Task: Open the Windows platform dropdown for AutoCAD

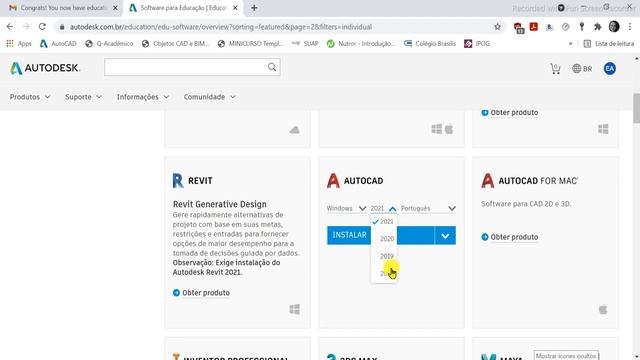Action: [x=346, y=208]
